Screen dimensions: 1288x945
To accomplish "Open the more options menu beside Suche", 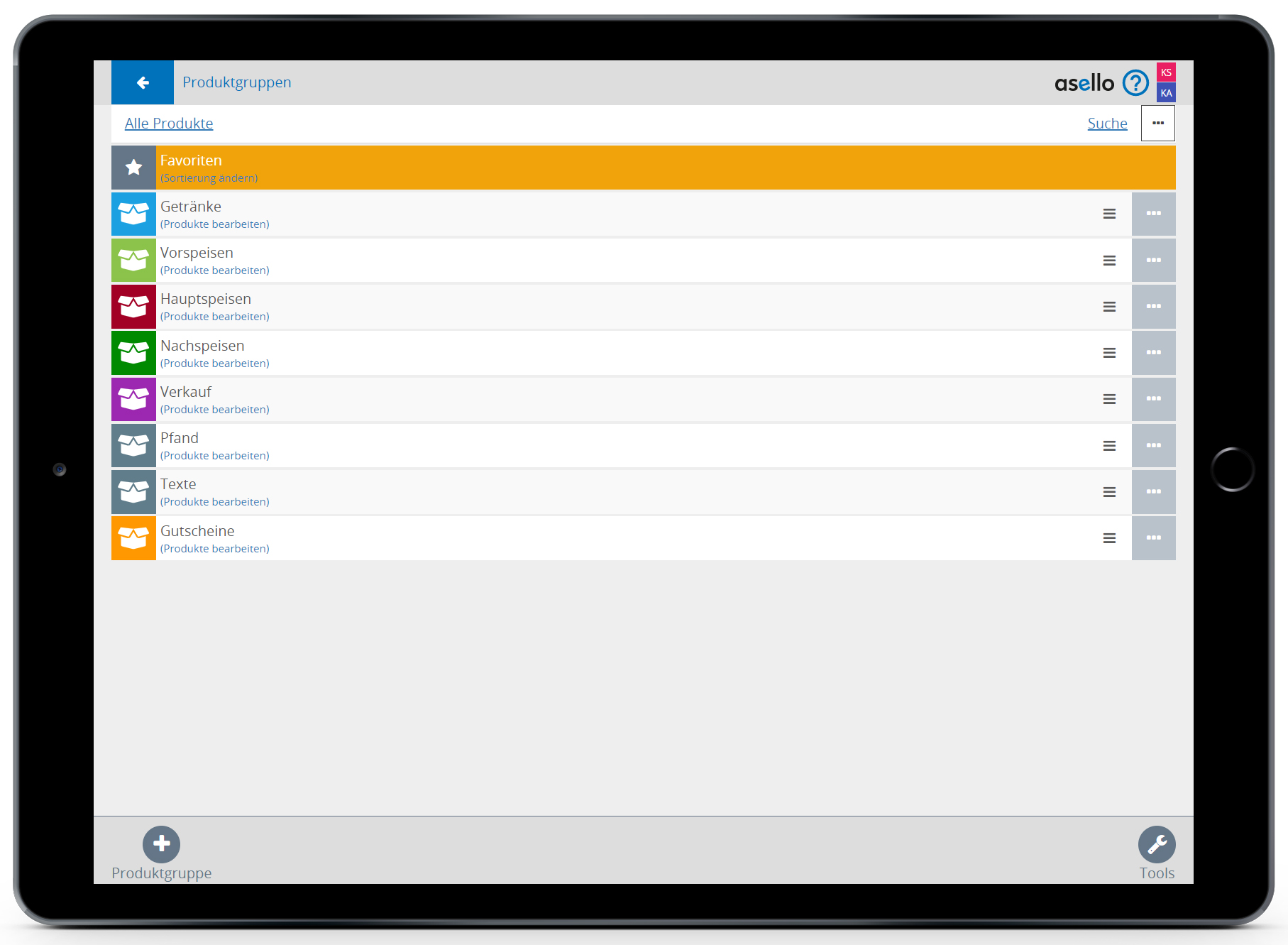I will (1157, 124).
